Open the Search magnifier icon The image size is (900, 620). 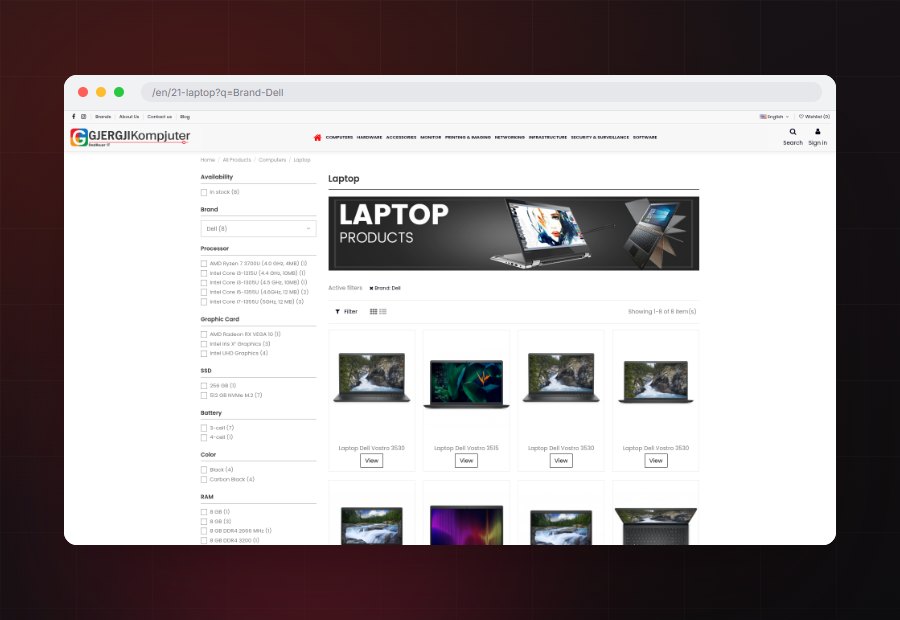coord(793,131)
